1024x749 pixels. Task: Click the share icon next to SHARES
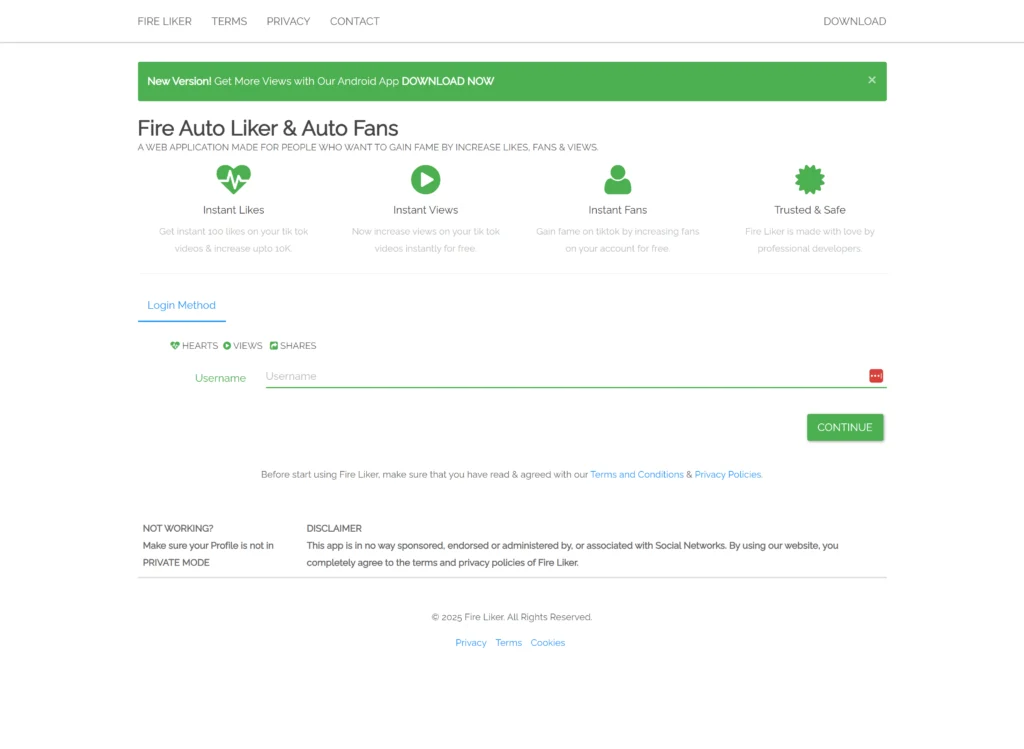(272, 345)
